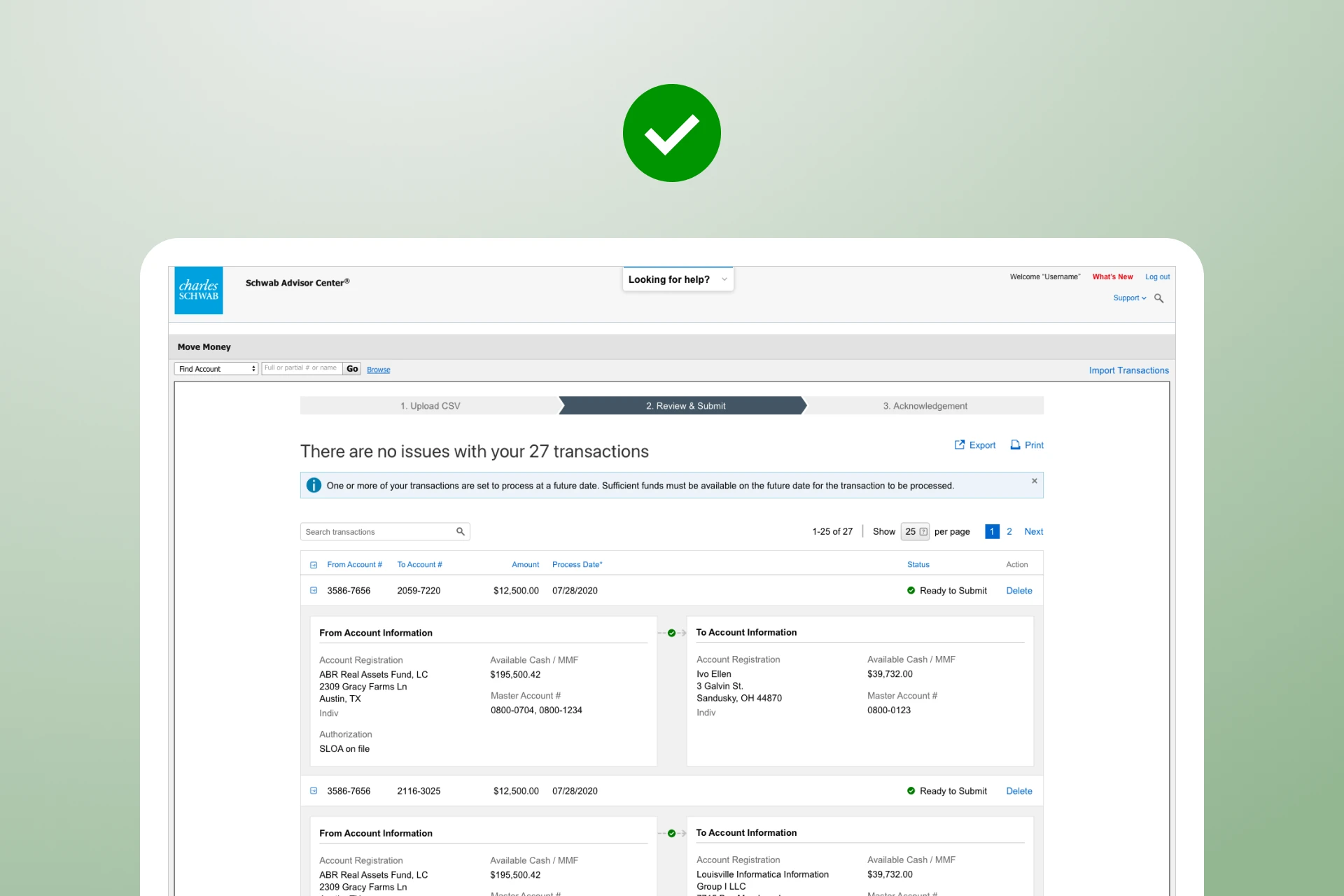Click the Export icon
This screenshot has height=896, width=1344.
960,444
